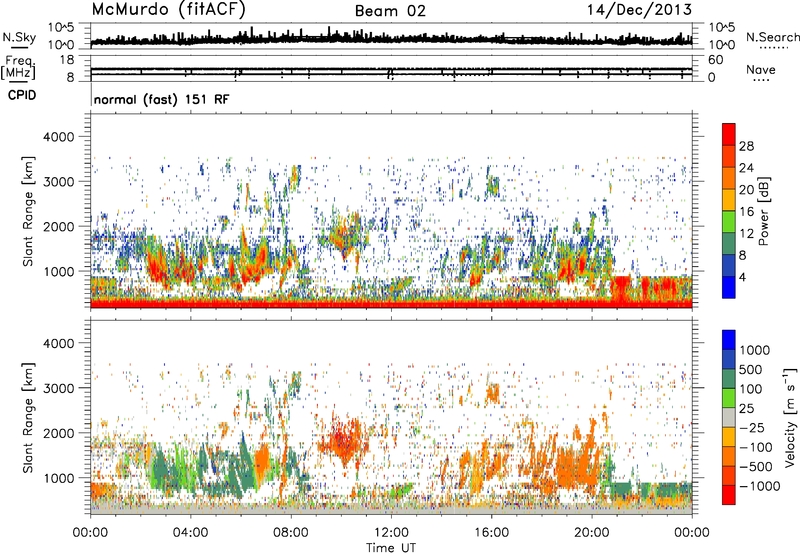Viewport: 800px width, 554px height.
Task: Click the "N.Search" legend label
Action: (x=772, y=37)
